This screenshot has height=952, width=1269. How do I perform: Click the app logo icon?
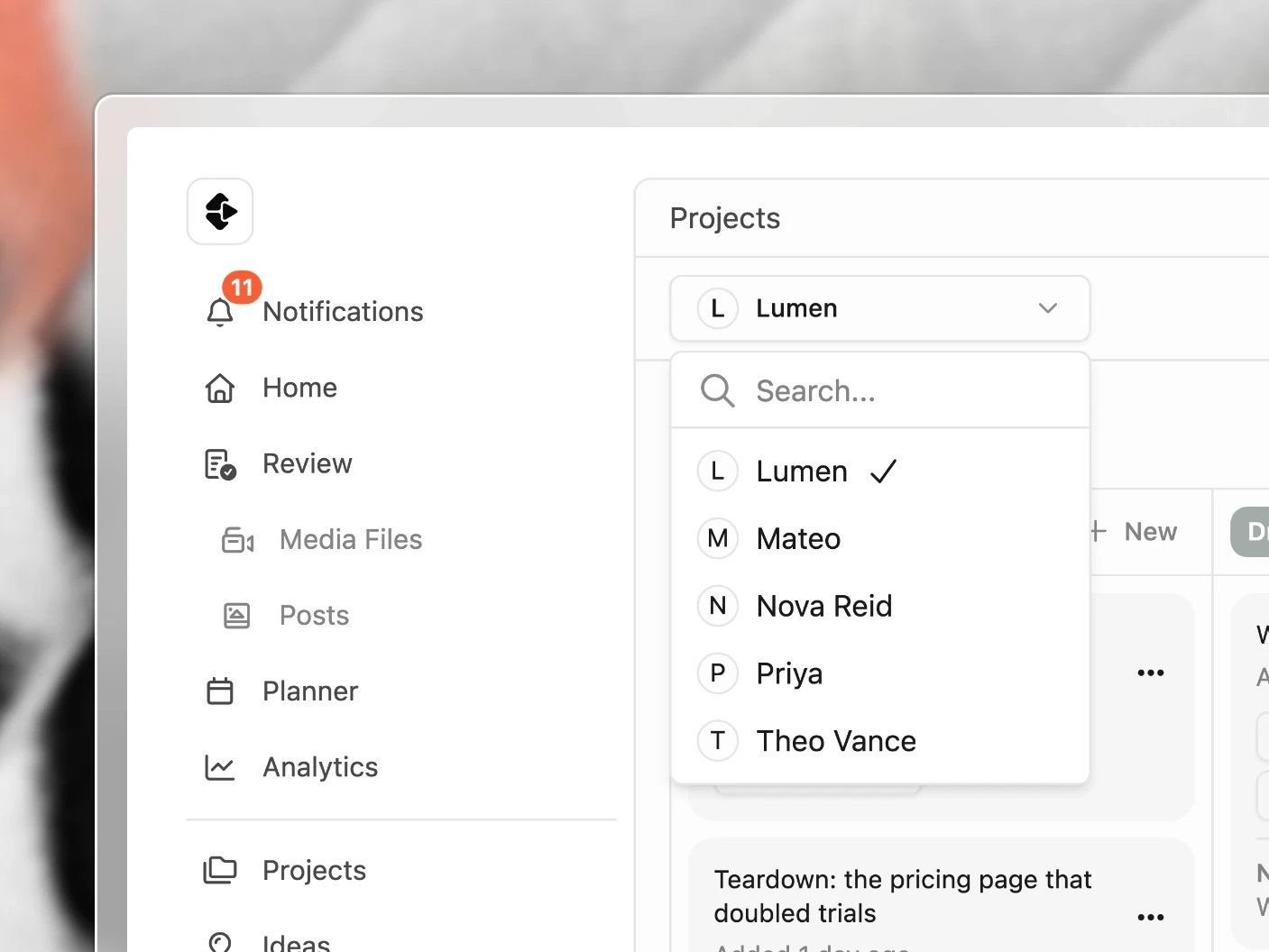coord(220,212)
